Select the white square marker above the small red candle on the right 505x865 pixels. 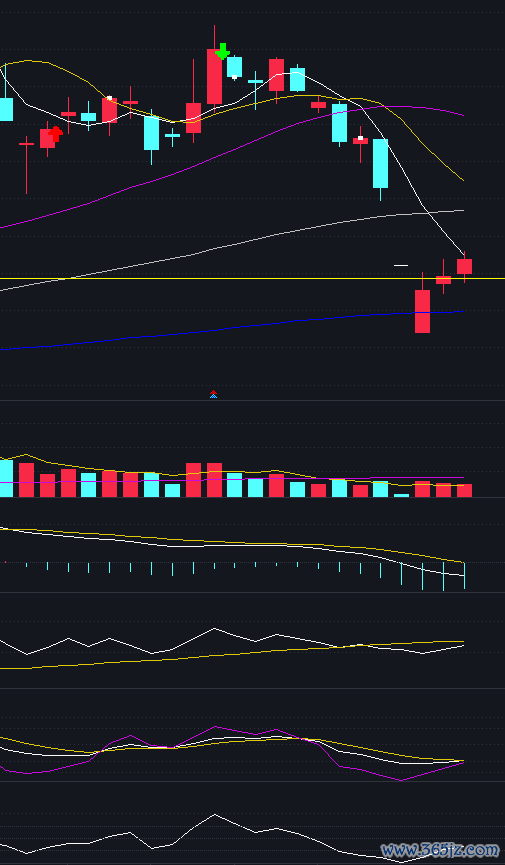[x=360, y=137]
